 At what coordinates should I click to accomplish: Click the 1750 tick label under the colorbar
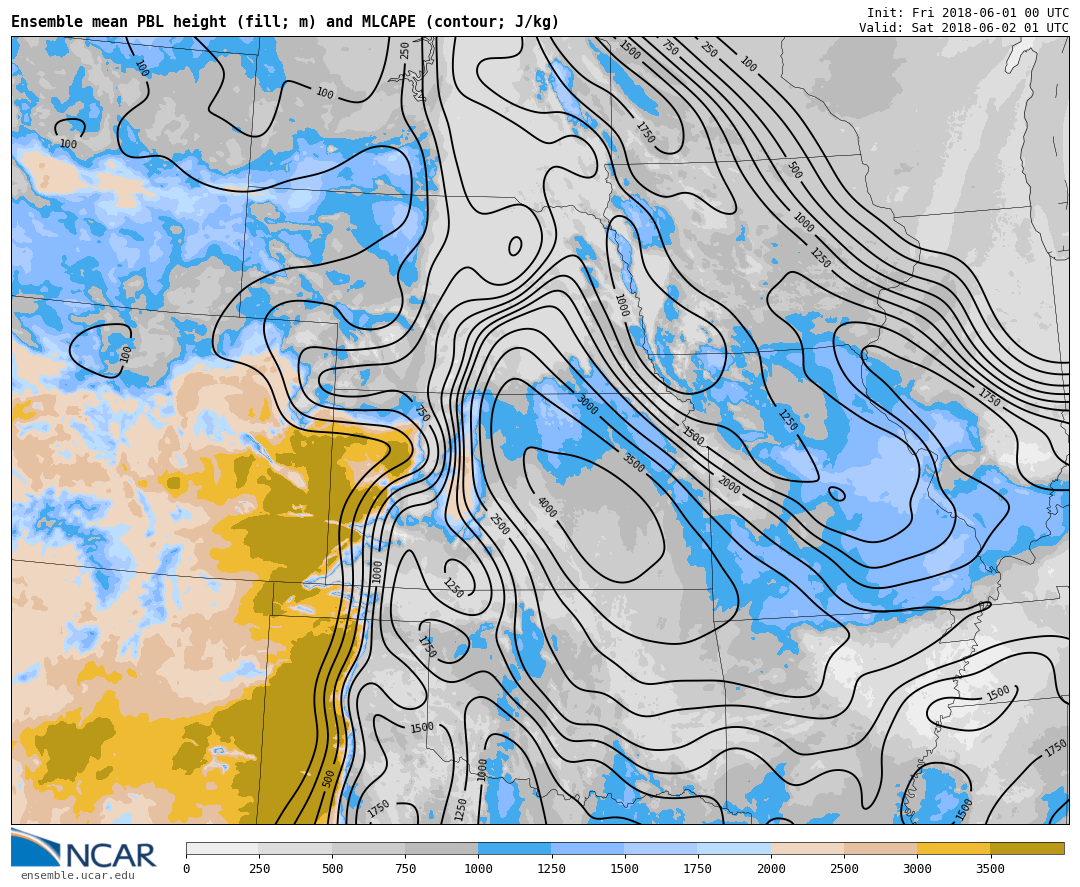tap(697, 869)
